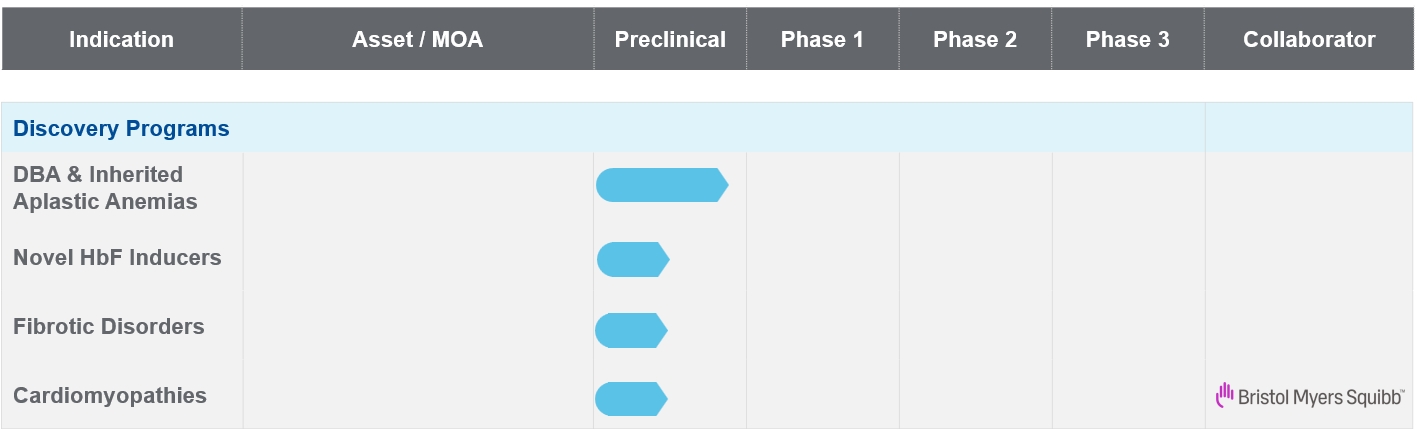
Task: Select the Cardiomyopathies indication label
Action: (x=110, y=396)
